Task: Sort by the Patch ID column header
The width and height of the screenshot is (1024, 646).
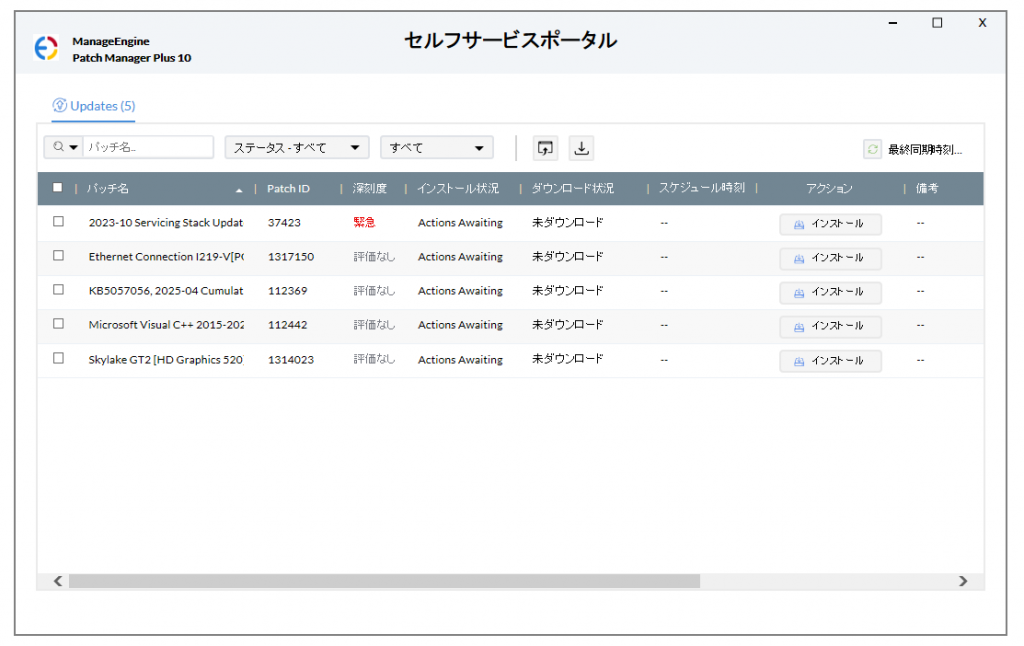Action: (x=288, y=188)
